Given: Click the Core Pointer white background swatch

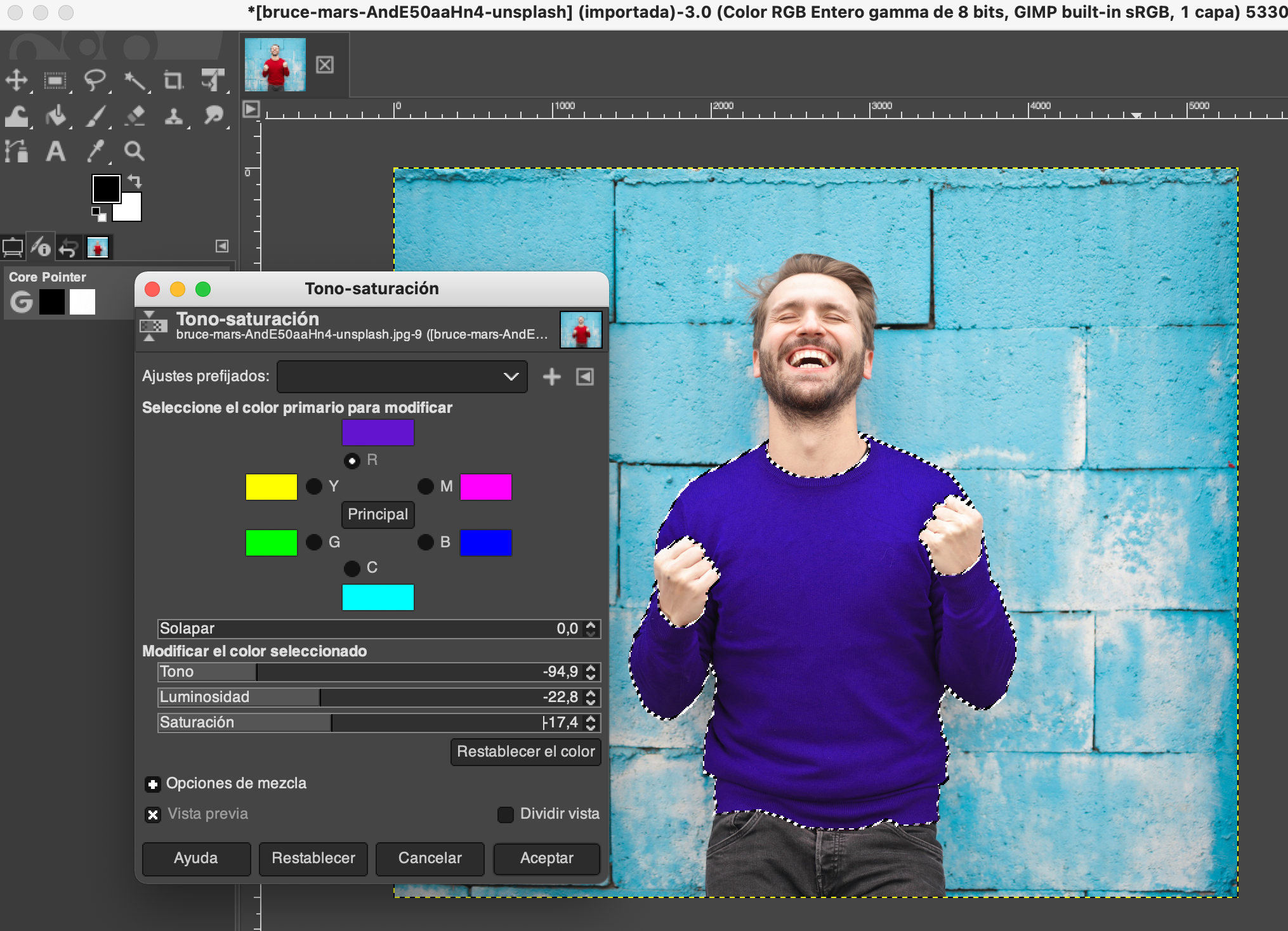Looking at the screenshot, I should pos(82,302).
